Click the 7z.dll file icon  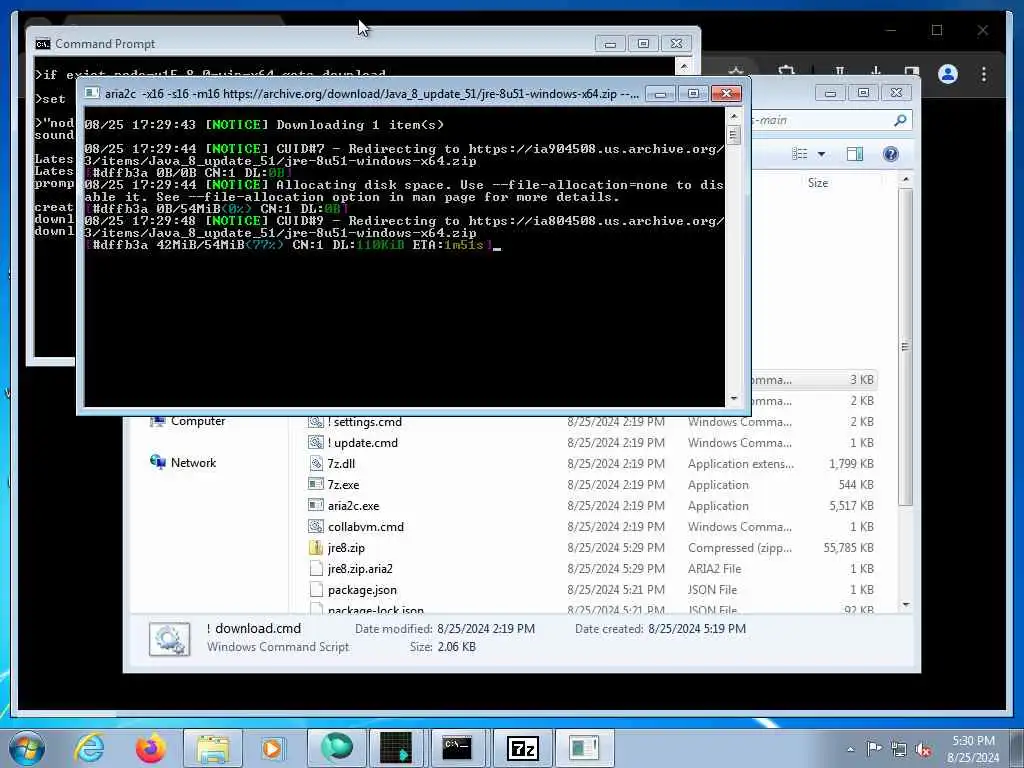pyautogui.click(x=316, y=464)
